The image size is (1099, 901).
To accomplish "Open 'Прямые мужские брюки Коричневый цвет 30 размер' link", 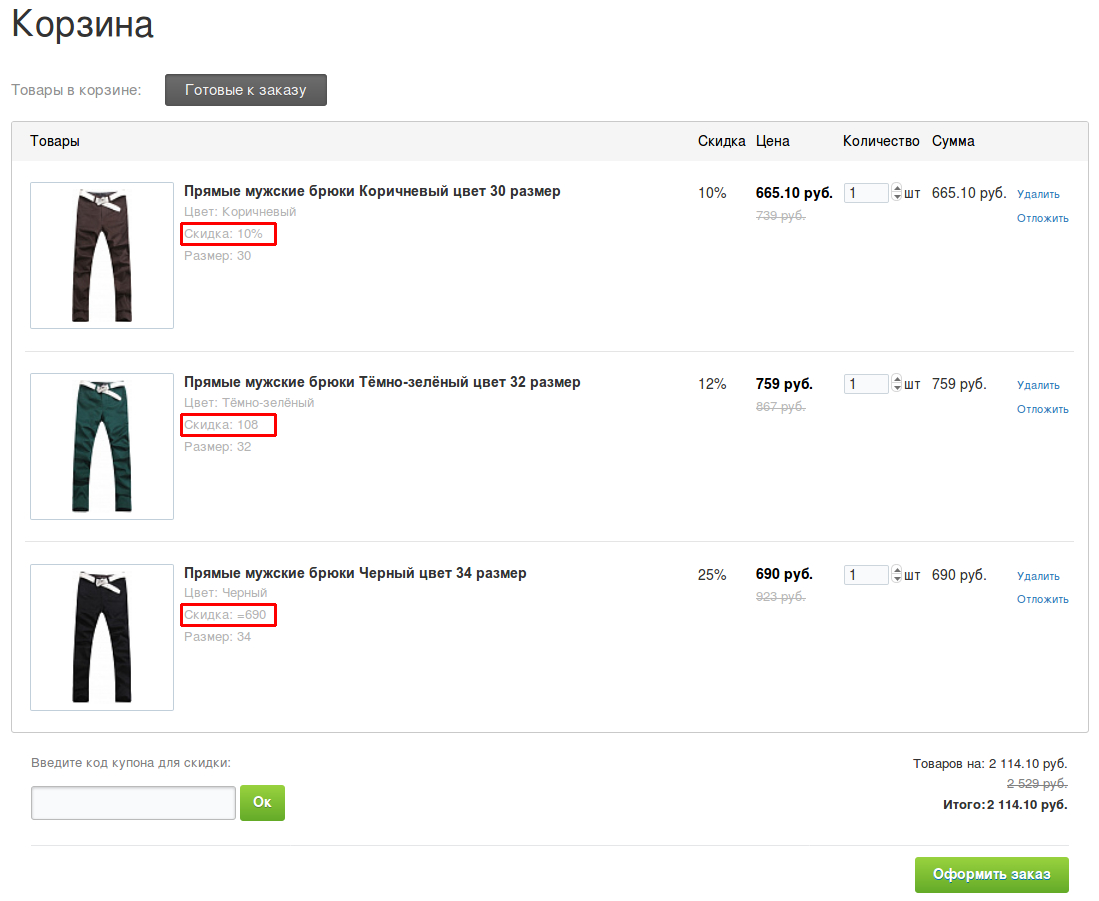I will pyautogui.click(x=372, y=191).
